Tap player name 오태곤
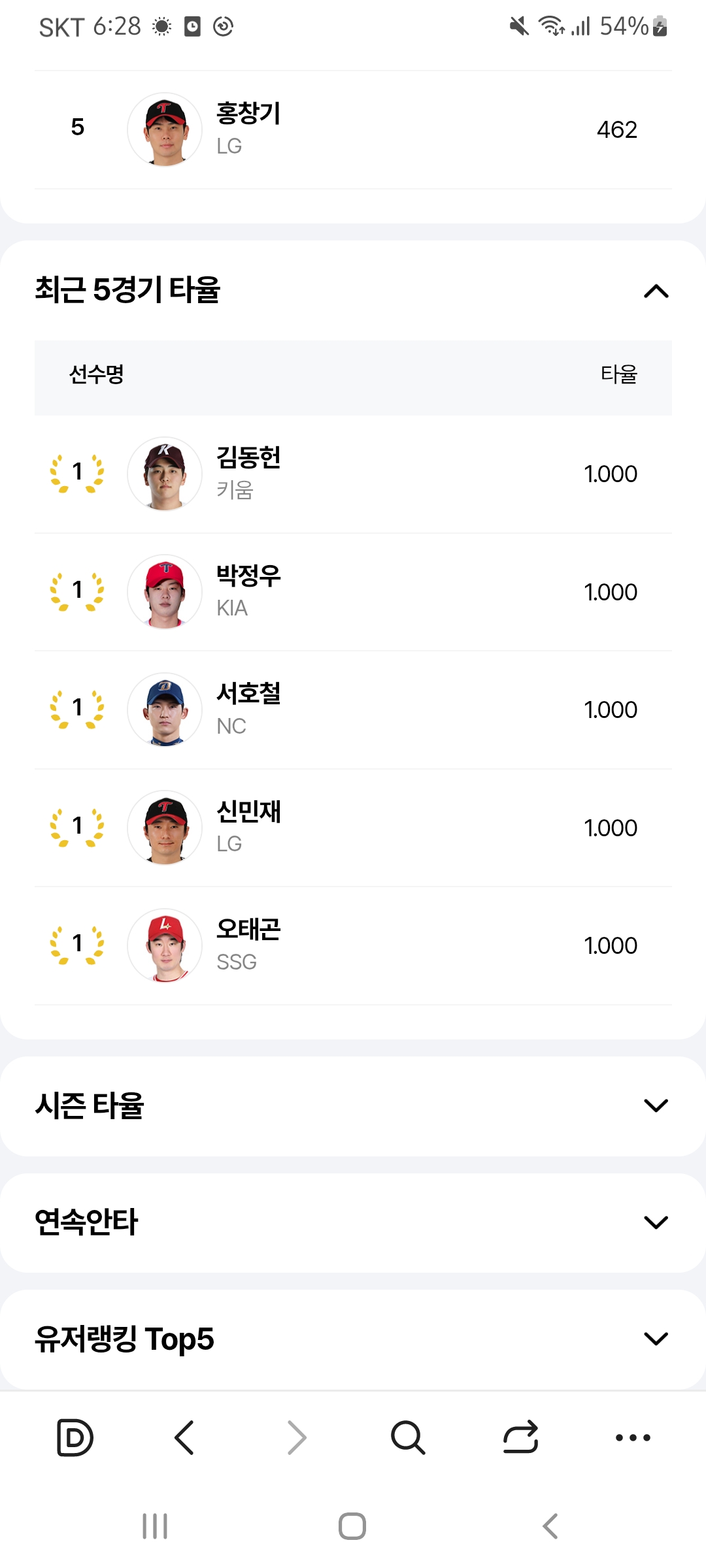This screenshot has width=706, height=1568. (x=248, y=929)
